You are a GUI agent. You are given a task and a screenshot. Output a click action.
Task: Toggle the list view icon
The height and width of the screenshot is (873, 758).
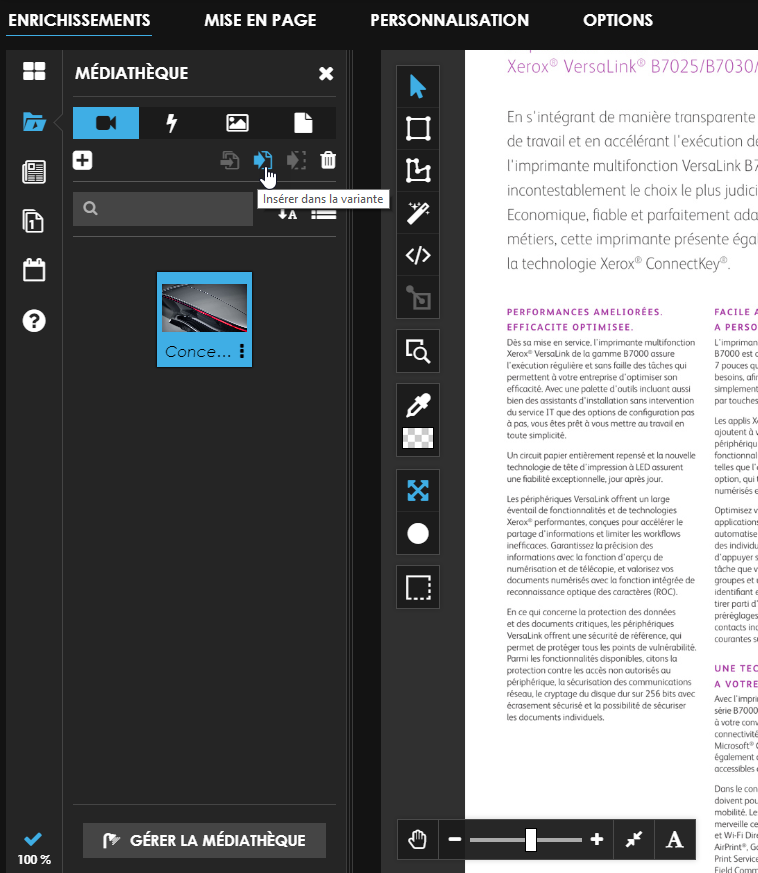click(x=324, y=214)
